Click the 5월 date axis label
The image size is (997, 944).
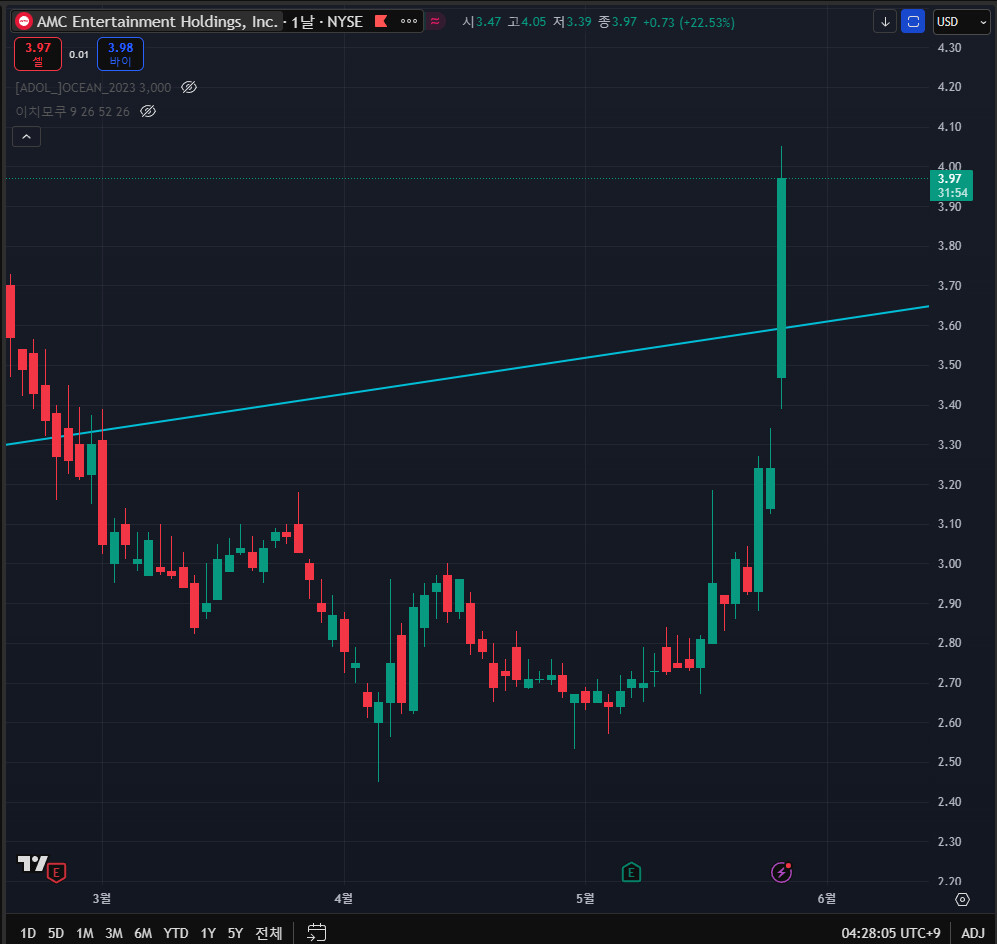585,898
